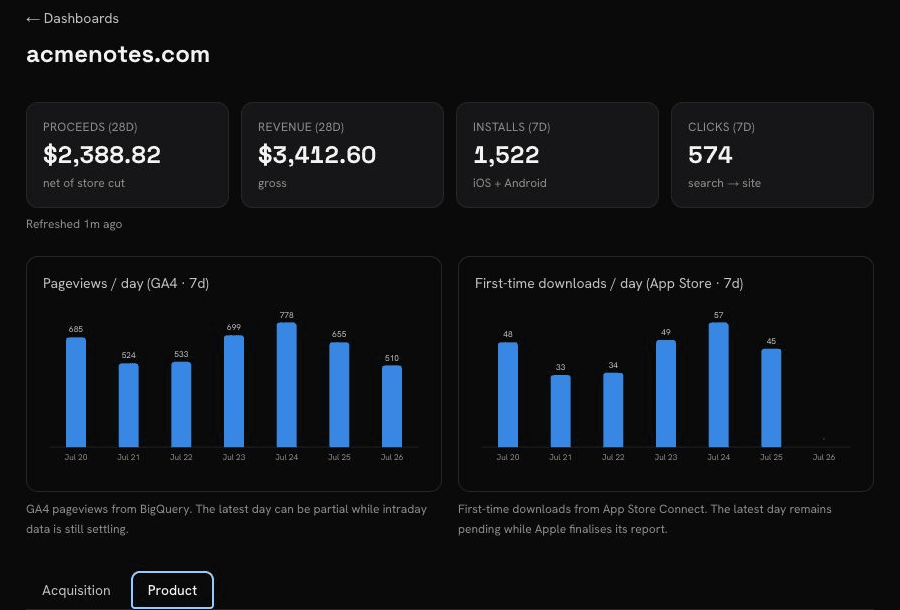The height and width of the screenshot is (610, 900).
Task: Click the PROCEEDS (28D) label
Action: [90, 127]
